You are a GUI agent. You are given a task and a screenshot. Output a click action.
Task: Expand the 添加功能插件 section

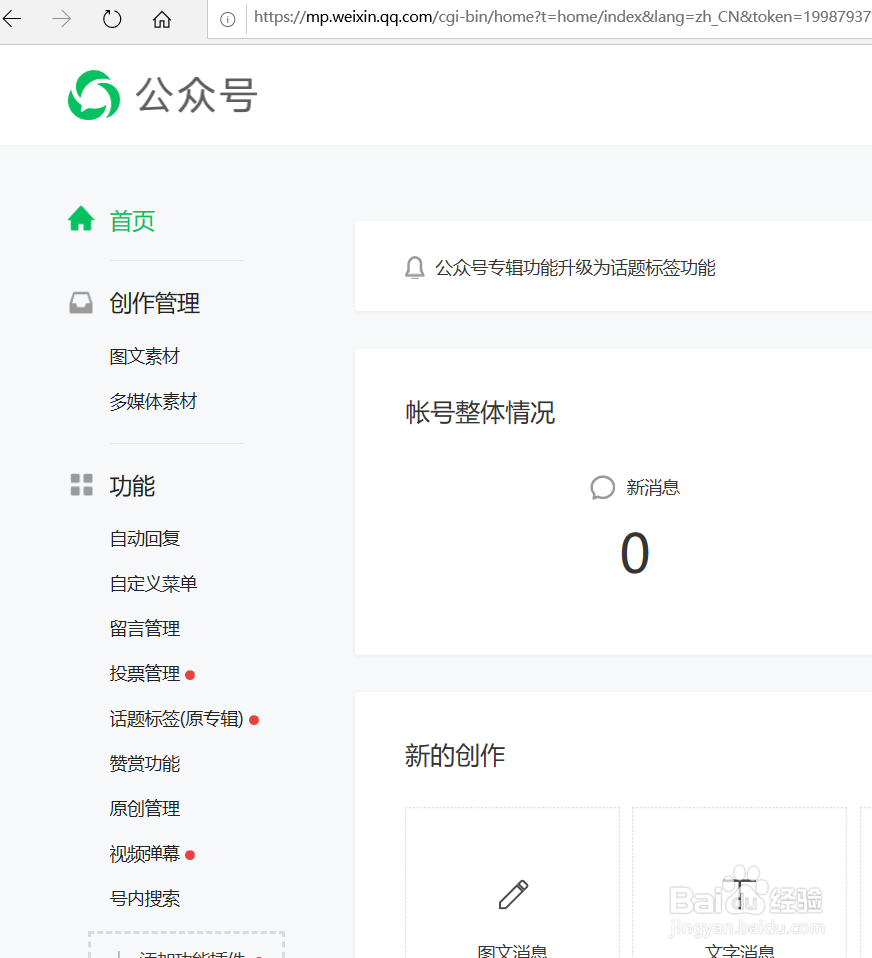pos(186,950)
